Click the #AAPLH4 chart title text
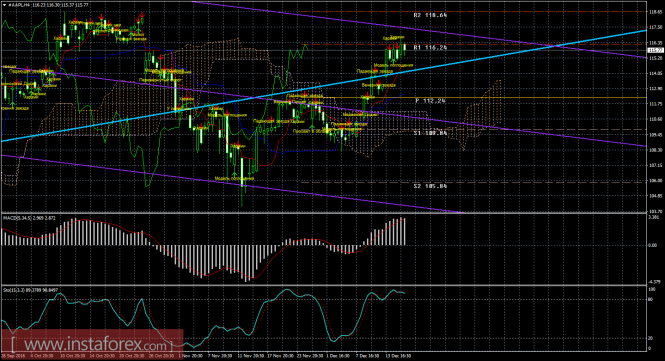The height and width of the screenshot is (361, 665). (19, 5)
